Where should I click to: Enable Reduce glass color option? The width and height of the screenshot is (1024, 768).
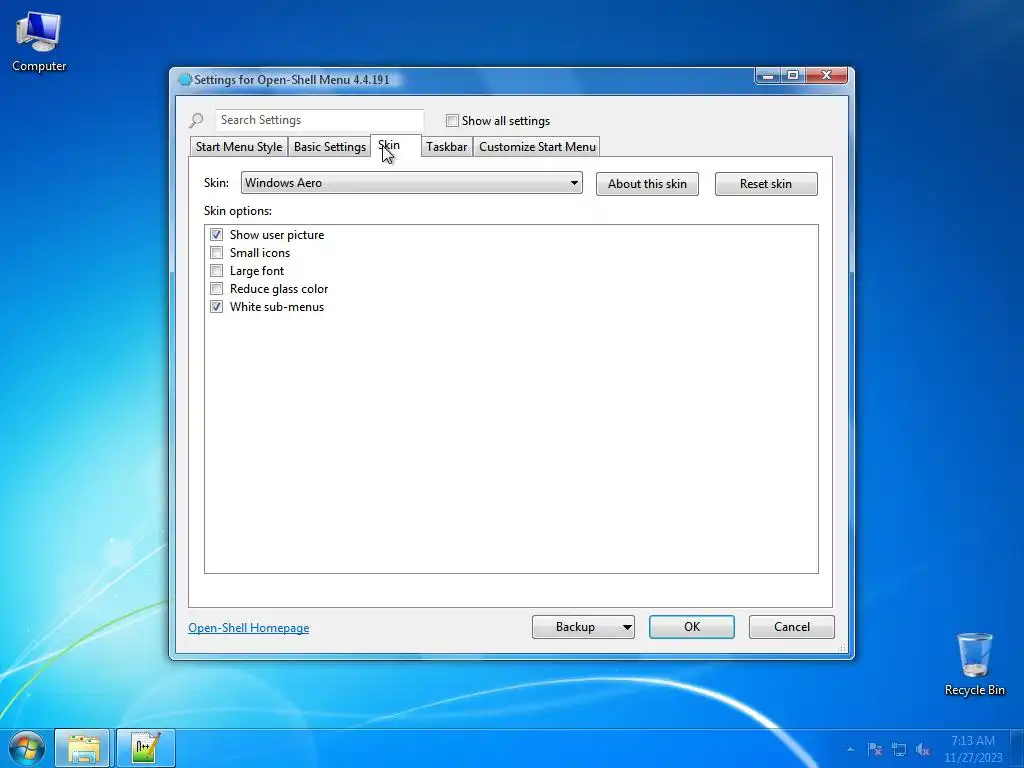(x=216, y=289)
